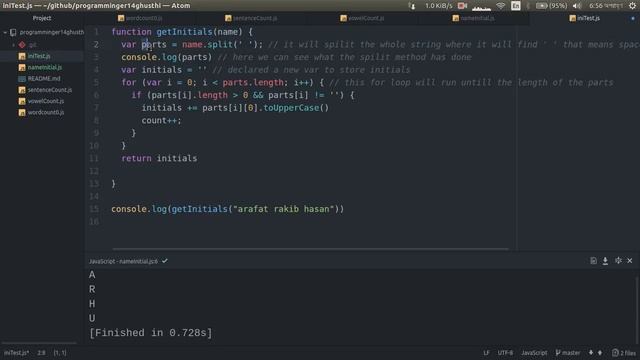Click the iniTest.js file name in status bar
Screen dimensions: 640x360
point(16,353)
